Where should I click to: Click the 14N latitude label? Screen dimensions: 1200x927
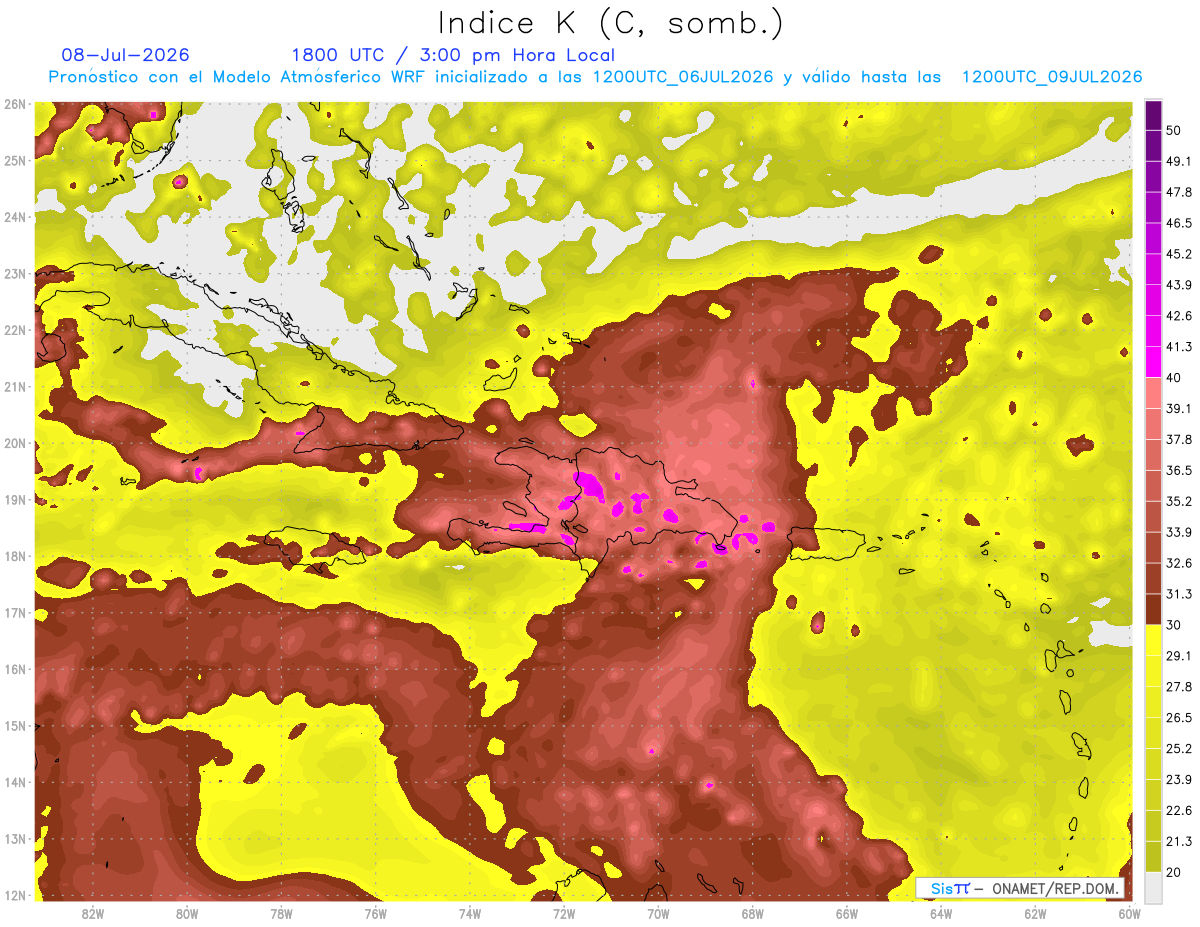point(15,782)
